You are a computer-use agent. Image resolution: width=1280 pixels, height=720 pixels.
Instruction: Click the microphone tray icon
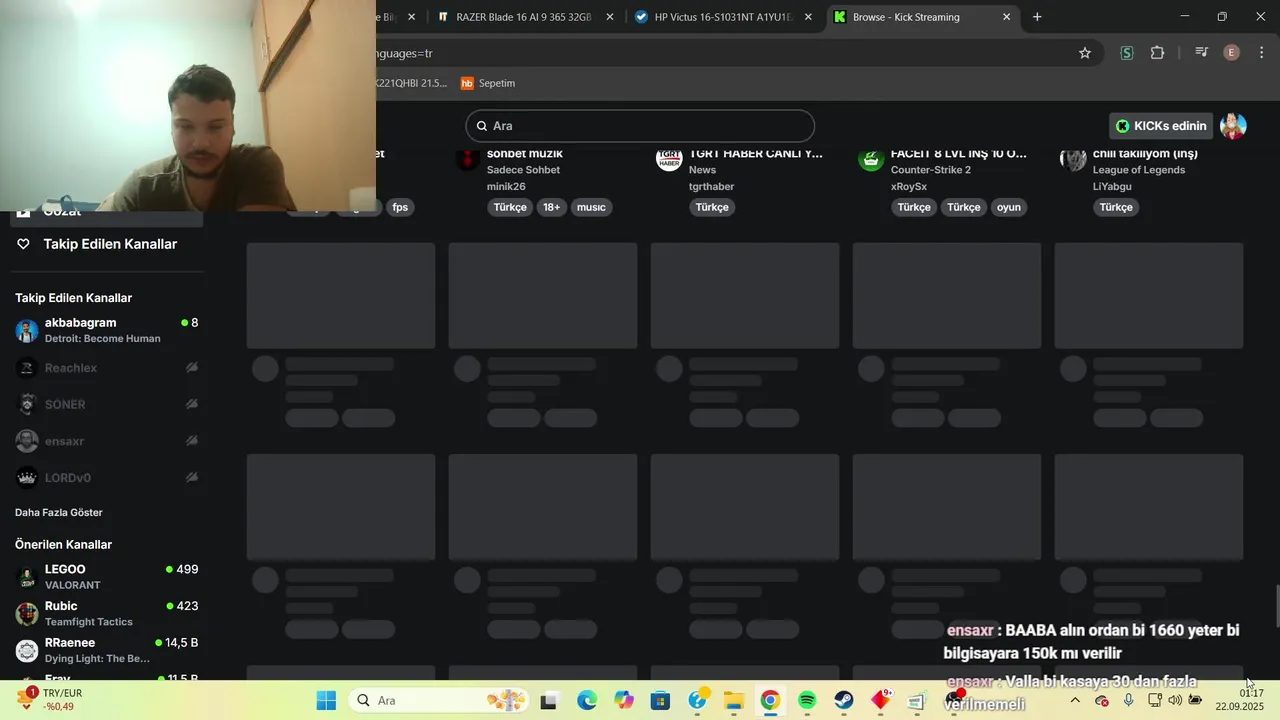(1128, 700)
